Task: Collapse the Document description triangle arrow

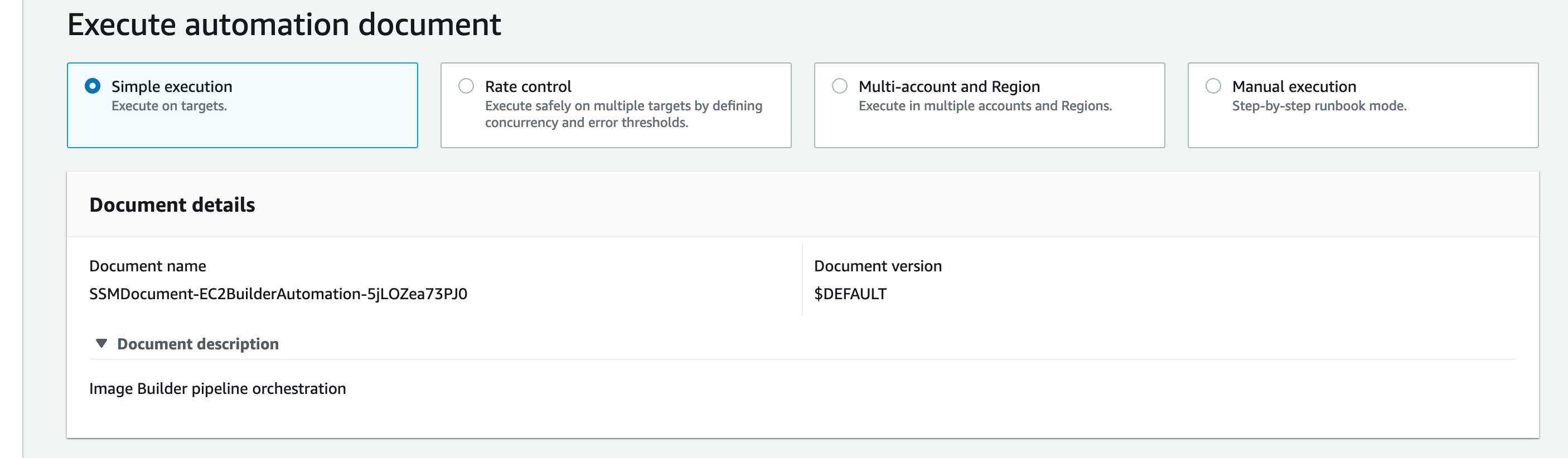Action: [x=101, y=344]
